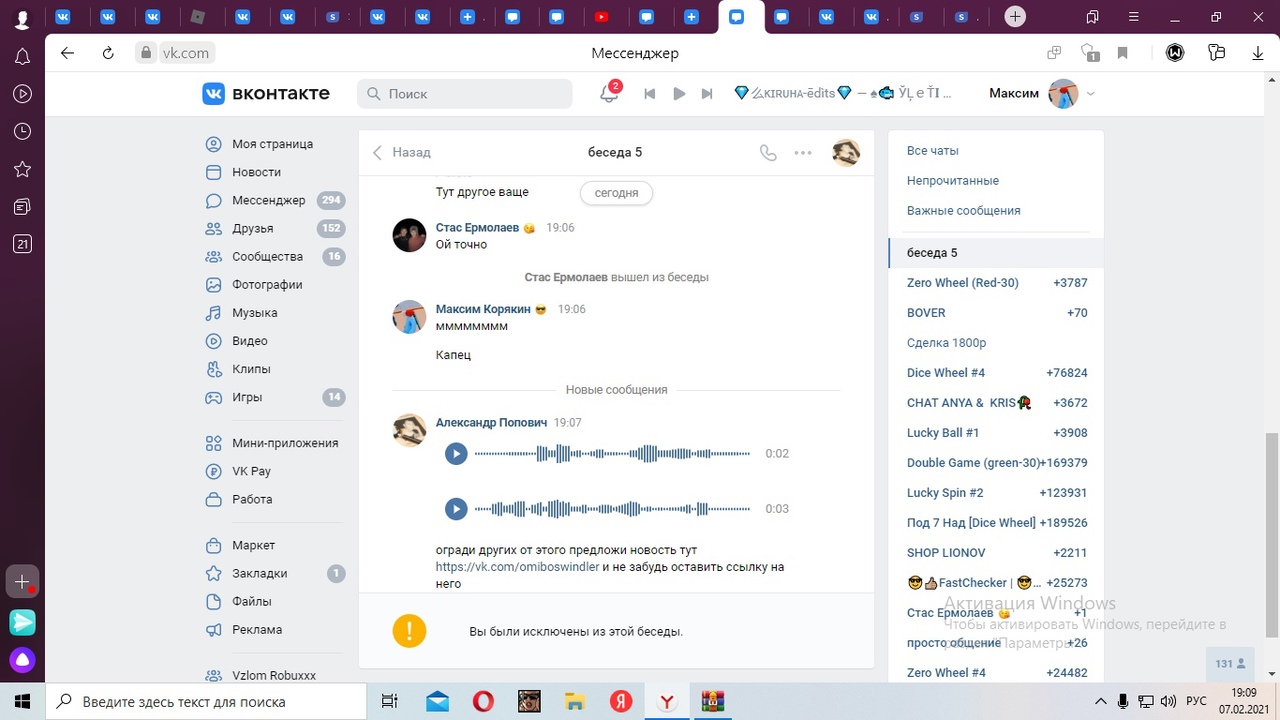The height and width of the screenshot is (720, 1280).
Task: Play the second voice message (0:03)
Action: pos(456,509)
